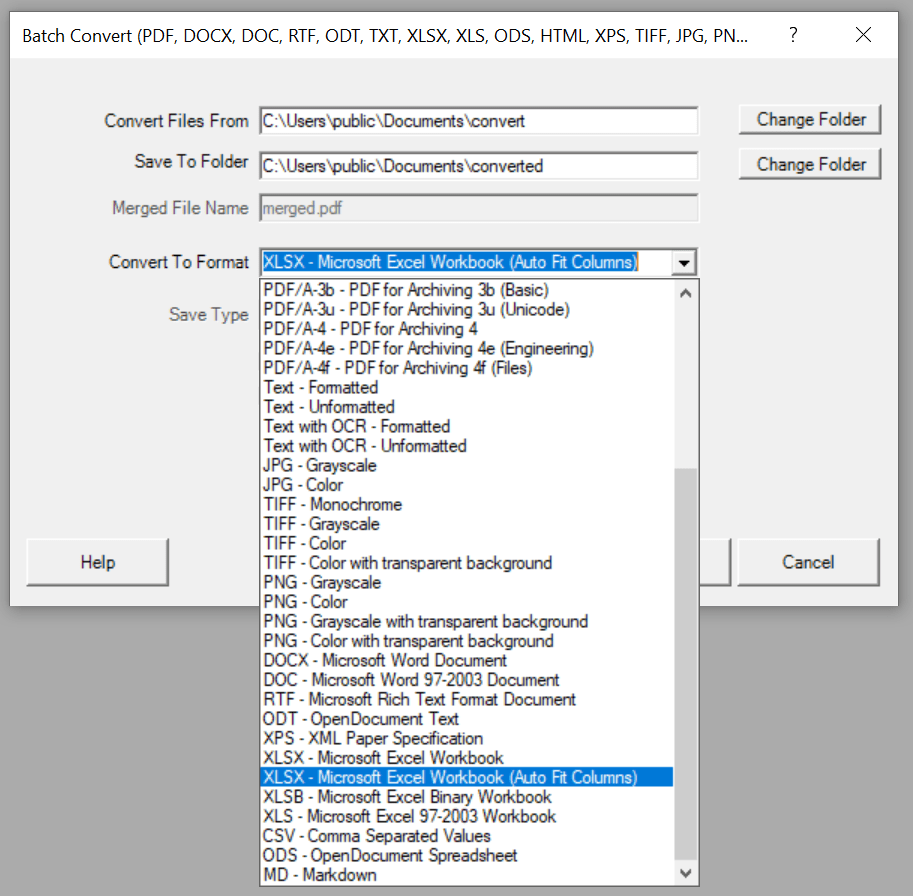Select DOC - Microsoft Word 97-2003 Document
Screen dimensions: 913x896
tap(466, 680)
